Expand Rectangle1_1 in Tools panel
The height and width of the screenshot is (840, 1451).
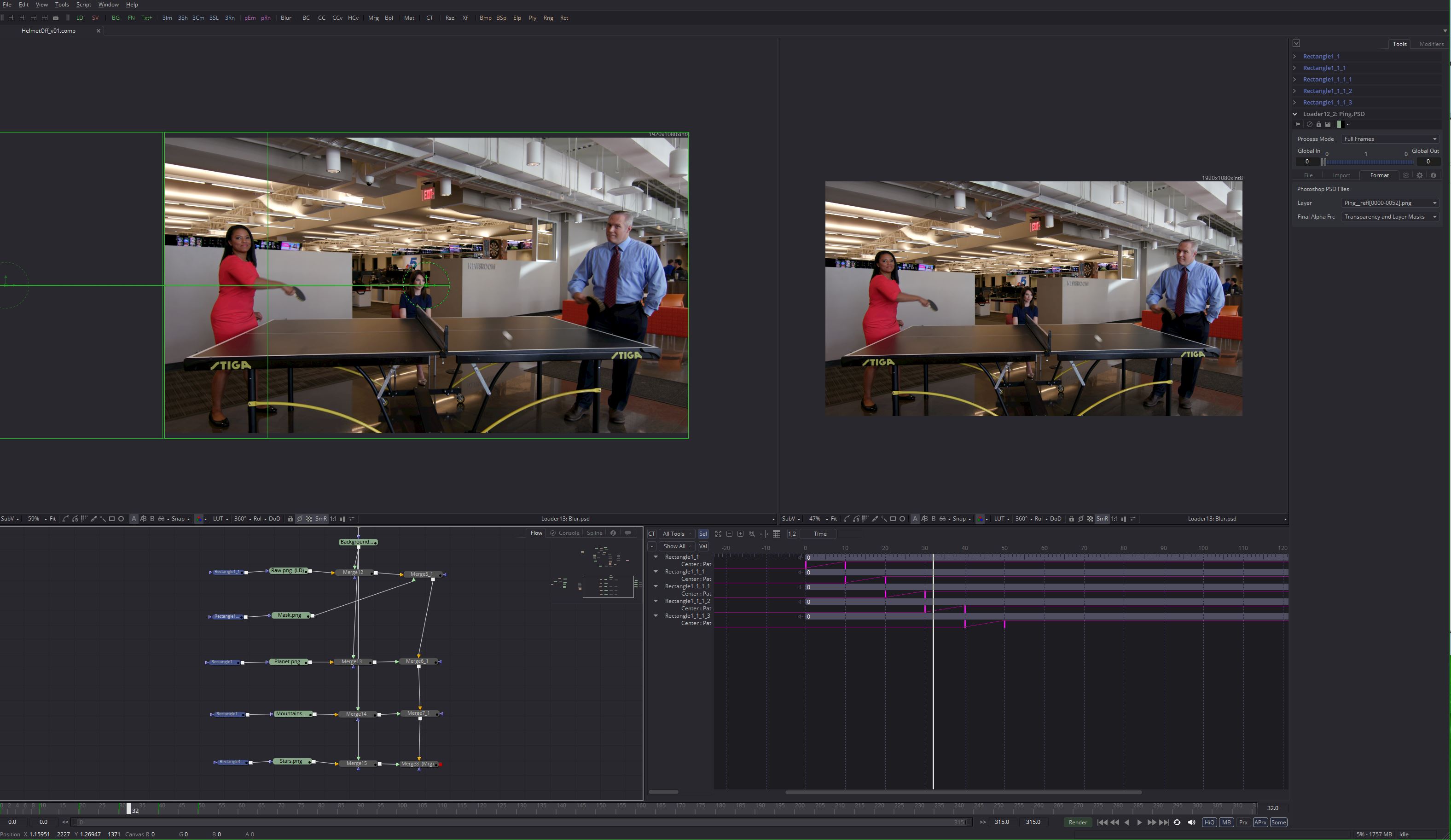pos(1295,57)
